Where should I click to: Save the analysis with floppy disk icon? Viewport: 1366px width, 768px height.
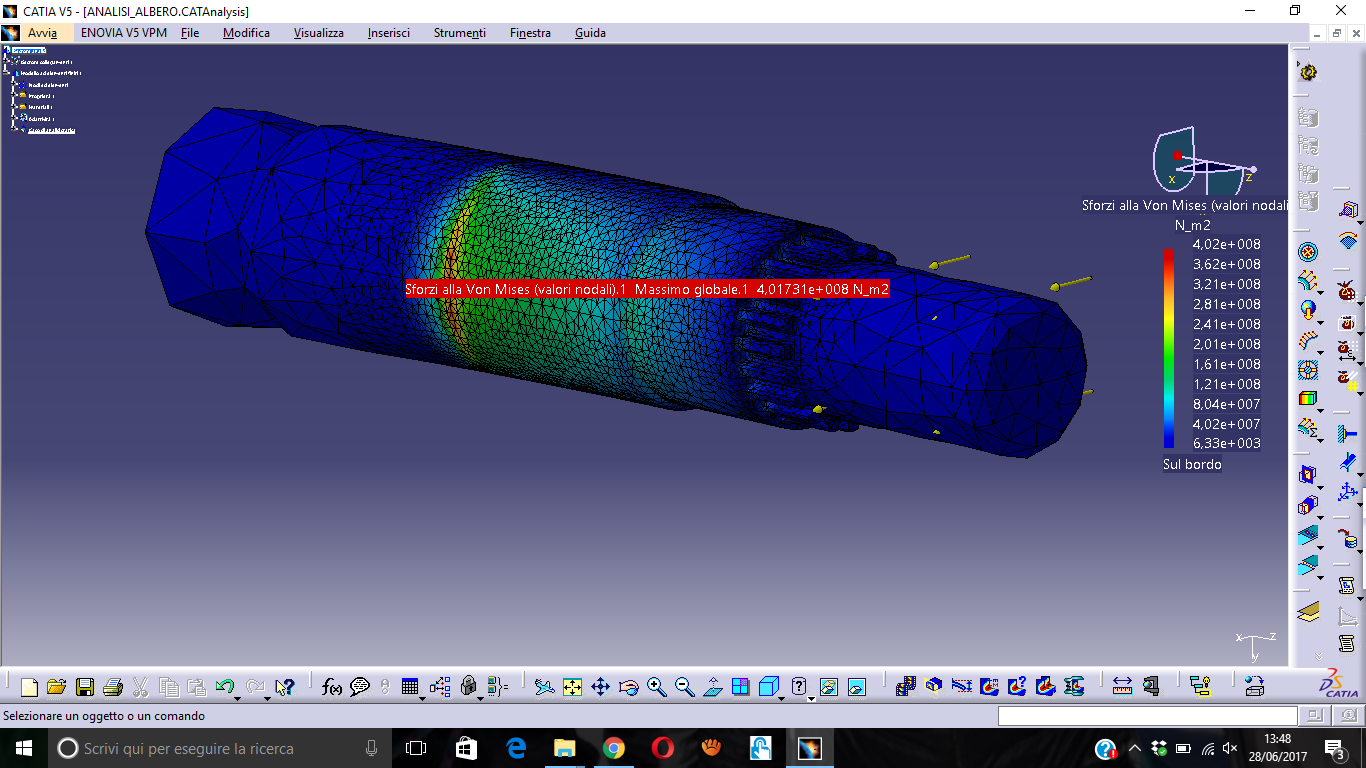pyautogui.click(x=85, y=687)
